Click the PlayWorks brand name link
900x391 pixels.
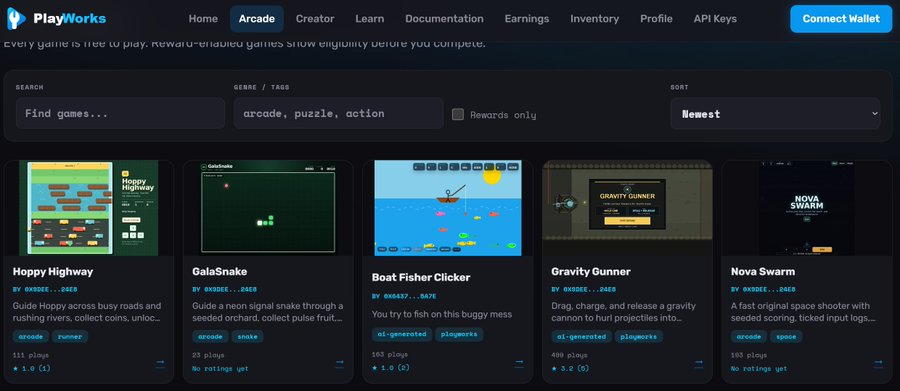point(69,19)
